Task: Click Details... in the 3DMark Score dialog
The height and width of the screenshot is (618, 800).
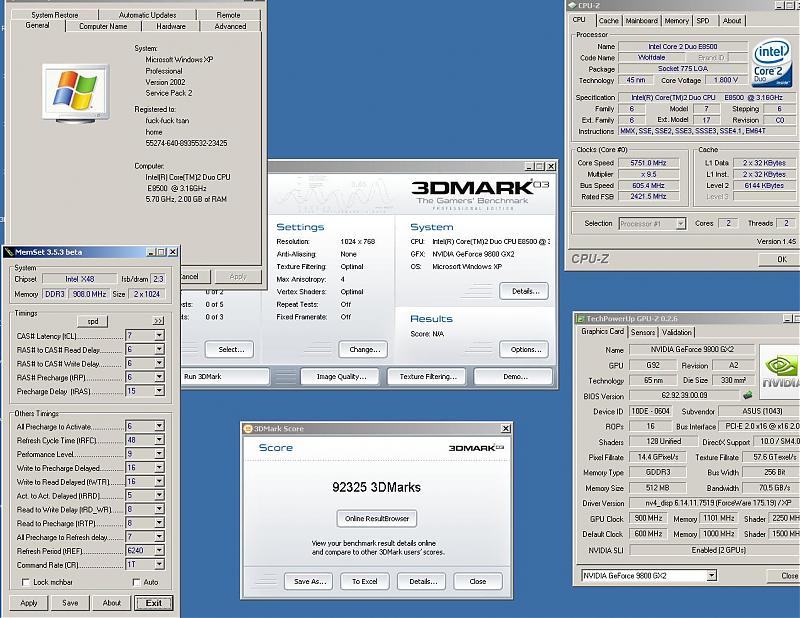Action: click(422, 581)
